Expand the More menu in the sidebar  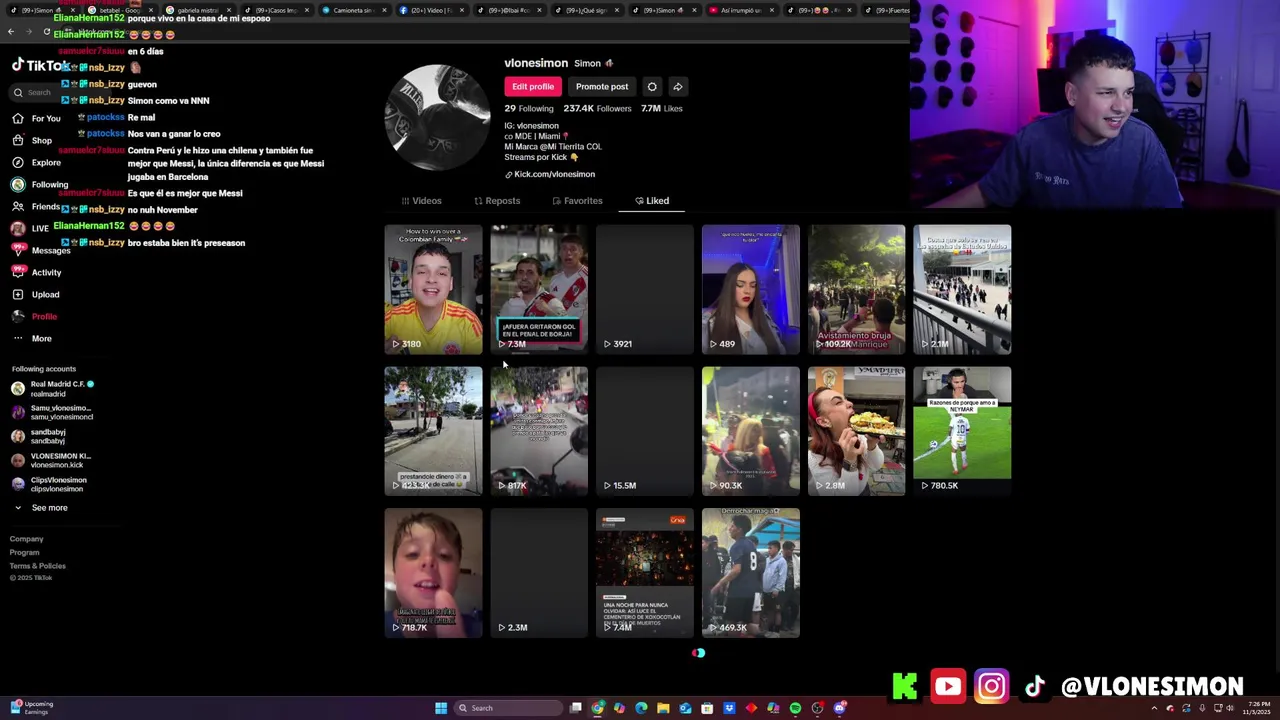click(x=32, y=338)
